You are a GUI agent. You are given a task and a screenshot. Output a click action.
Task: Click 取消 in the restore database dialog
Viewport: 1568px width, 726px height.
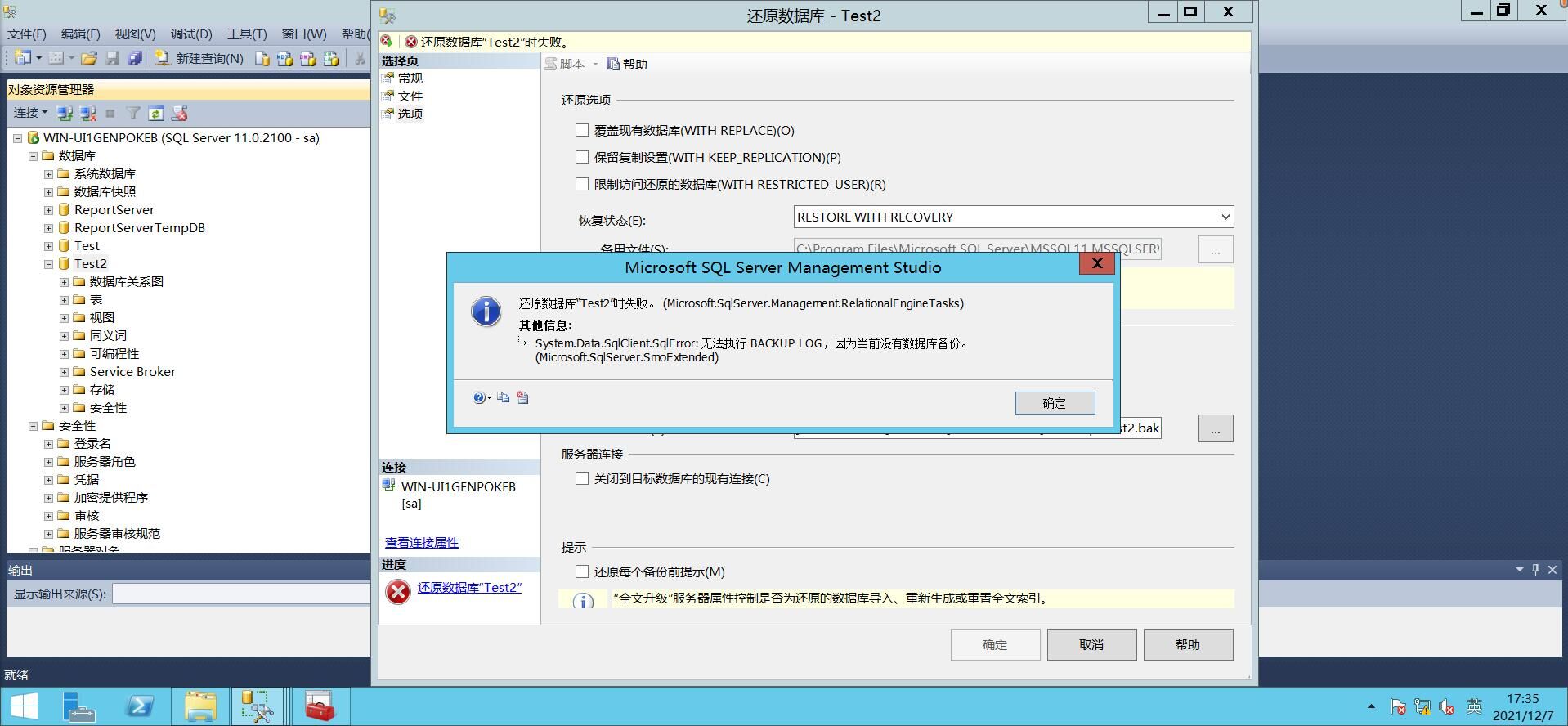pos(1091,645)
